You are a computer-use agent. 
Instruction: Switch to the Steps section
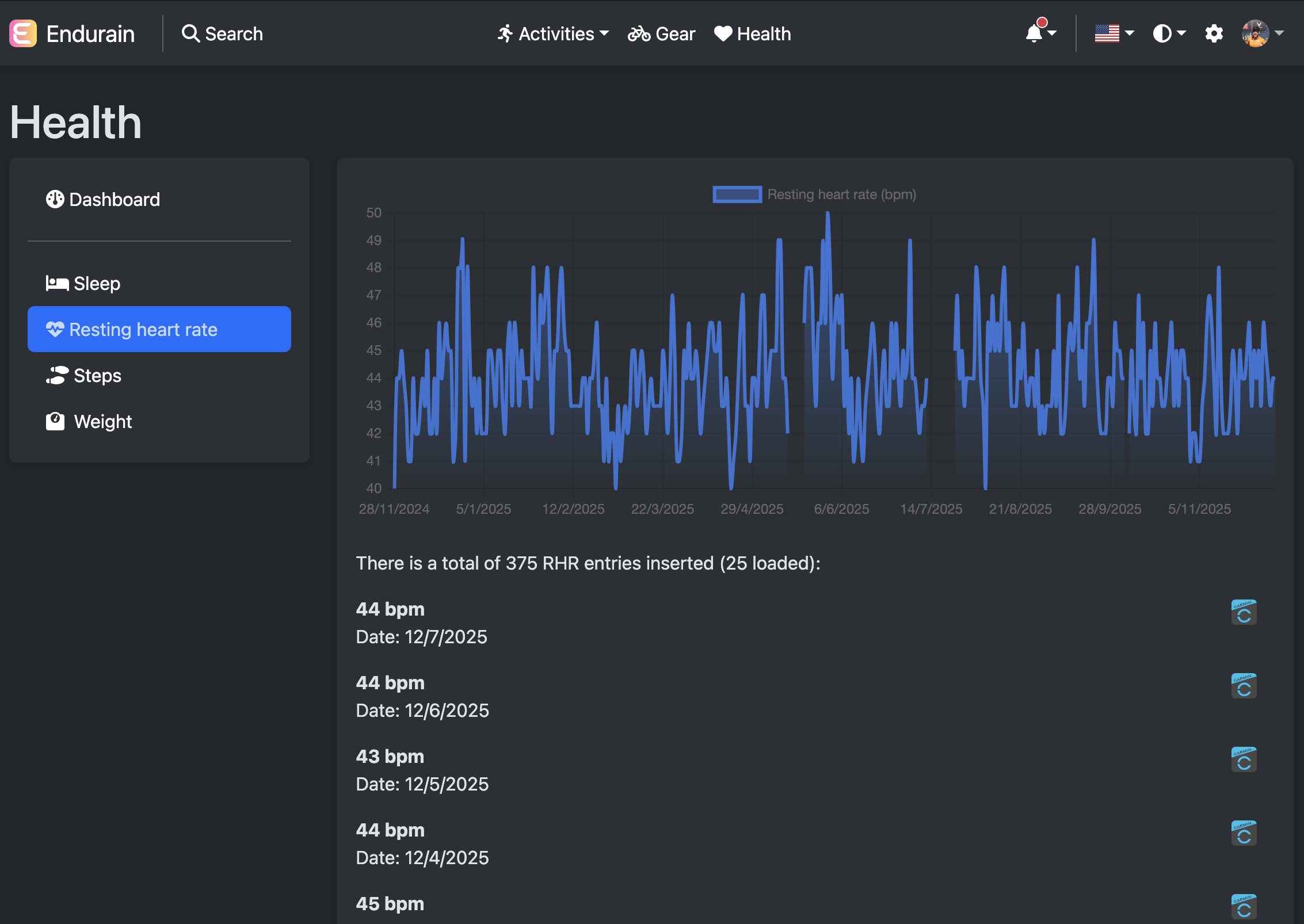pyautogui.click(x=97, y=375)
